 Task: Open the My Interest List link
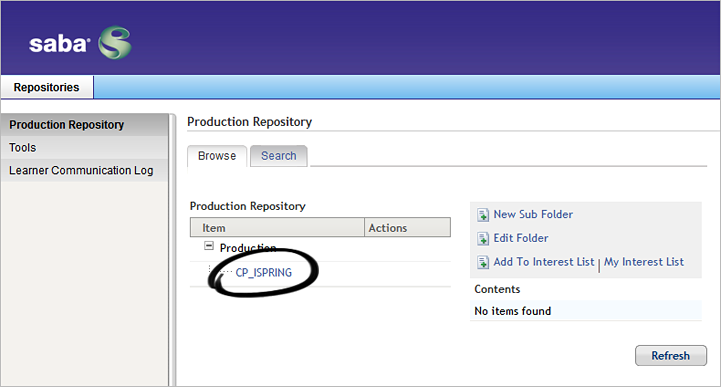pos(644,262)
